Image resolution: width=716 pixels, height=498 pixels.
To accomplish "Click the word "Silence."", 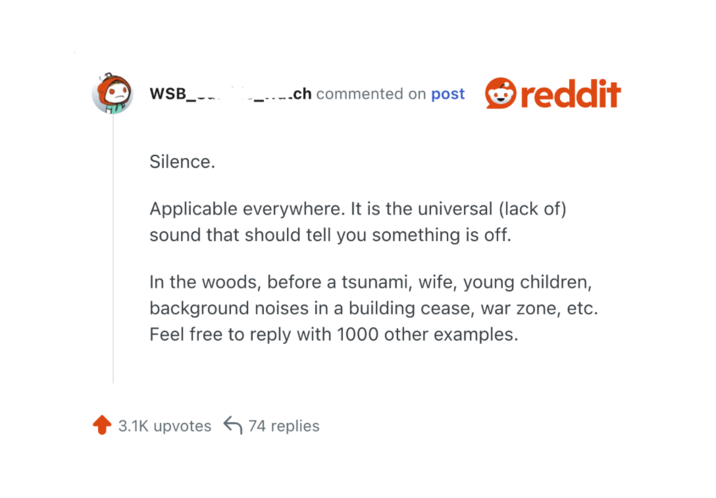I will pyautogui.click(x=182, y=161).
